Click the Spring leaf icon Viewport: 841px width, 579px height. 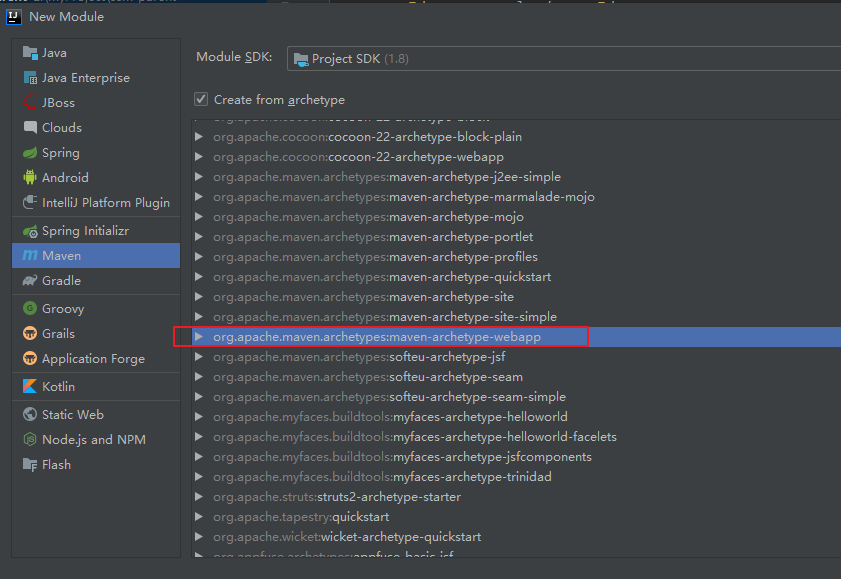30,153
